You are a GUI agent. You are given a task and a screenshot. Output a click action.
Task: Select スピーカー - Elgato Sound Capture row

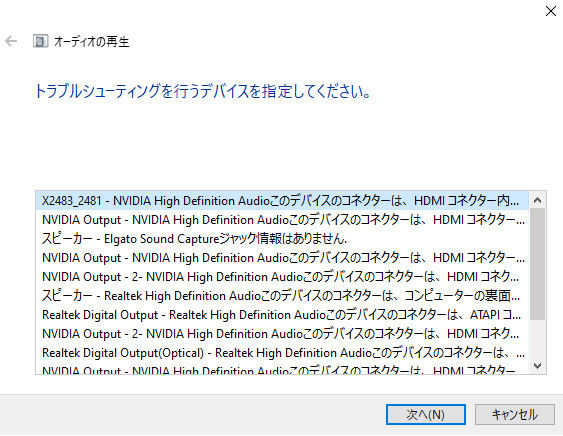tap(282, 238)
